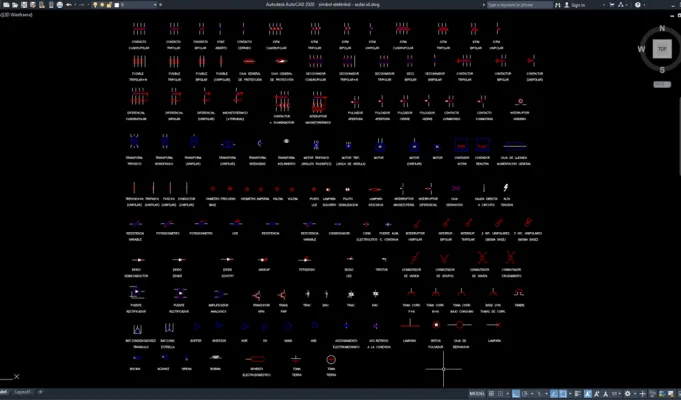Click the Plot printer icon
The height and width of the screenshot is (400, 681).
click(60, 5)
